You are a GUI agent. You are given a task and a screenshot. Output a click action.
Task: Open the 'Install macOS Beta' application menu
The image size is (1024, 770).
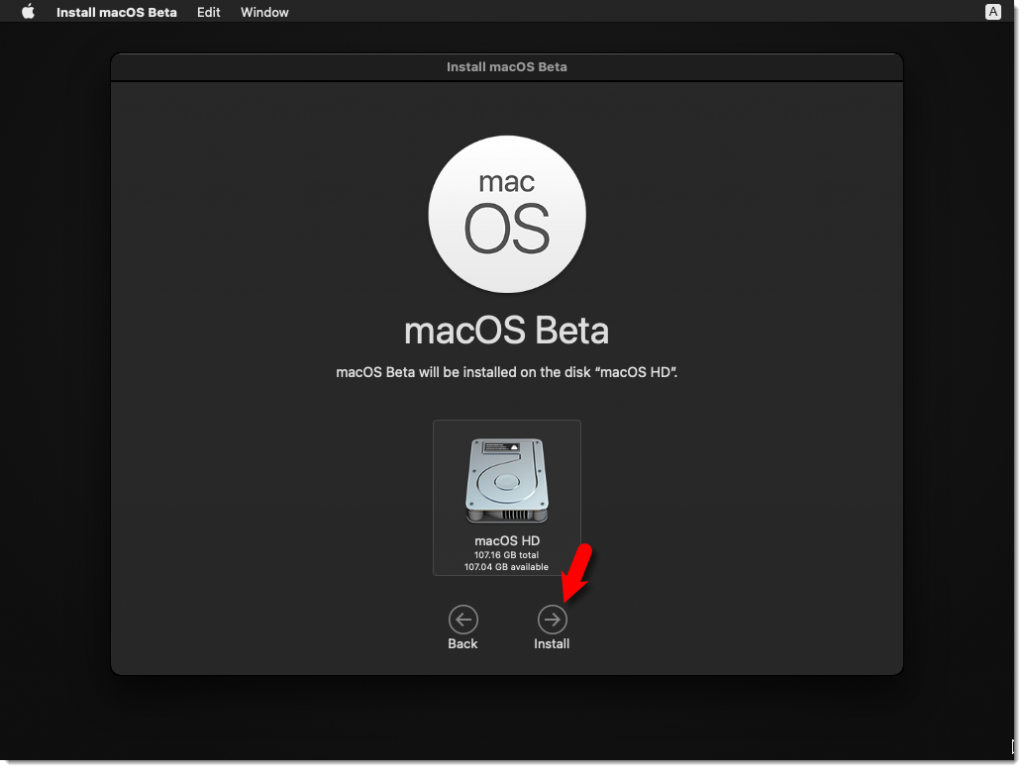click(x=116, y=13)
